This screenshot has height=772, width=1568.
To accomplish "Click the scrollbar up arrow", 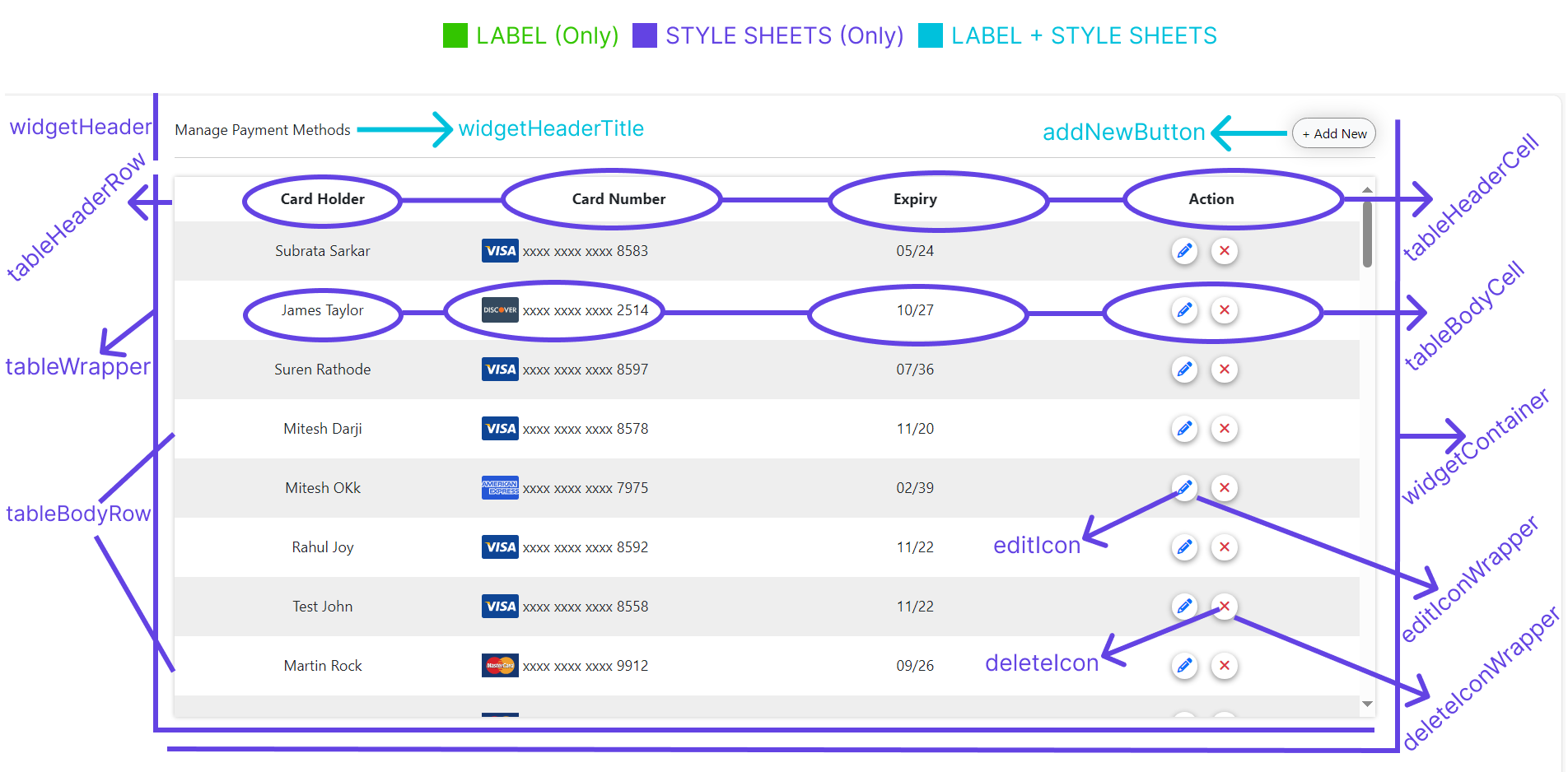I will coord(1367,190).
